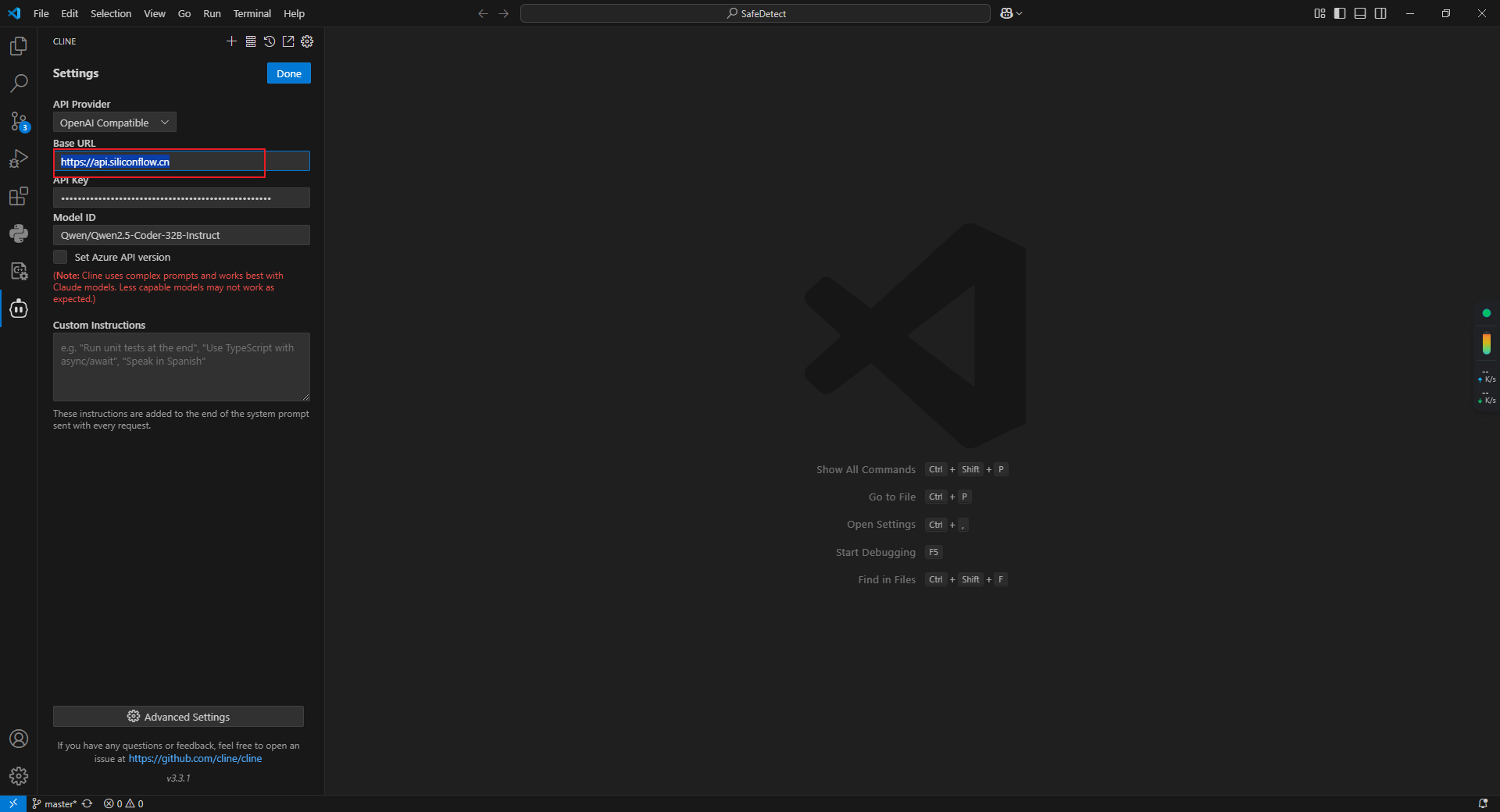
Task: Open the Python view in activity bar
Action: coord(19,233)
